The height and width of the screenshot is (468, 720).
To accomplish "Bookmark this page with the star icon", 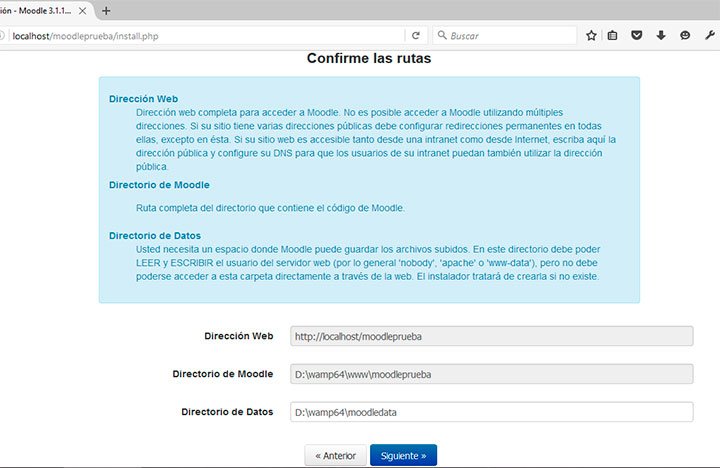I will point(591,35).
